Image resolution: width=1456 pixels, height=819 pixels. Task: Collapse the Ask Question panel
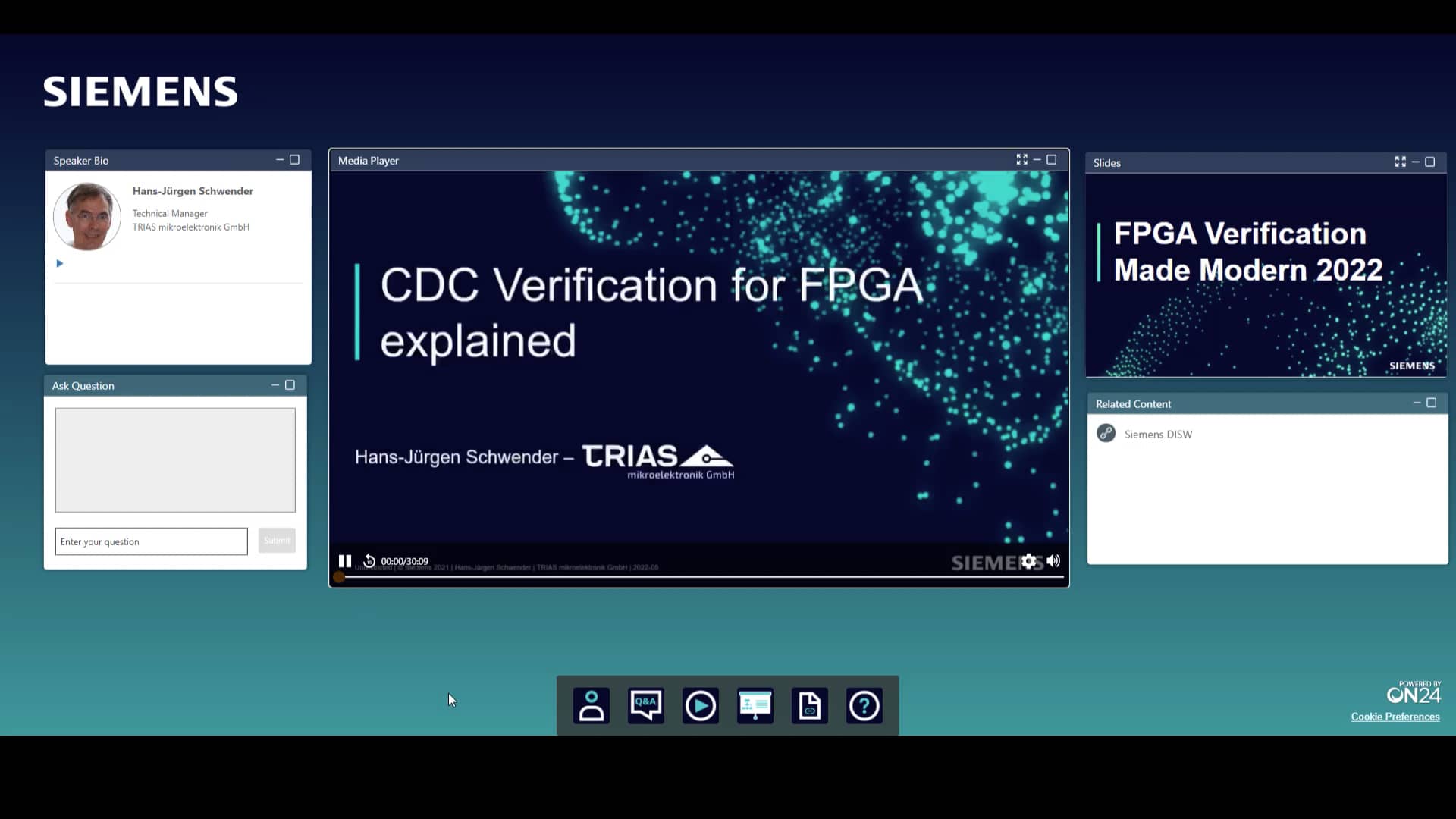[x=275, y=385]
